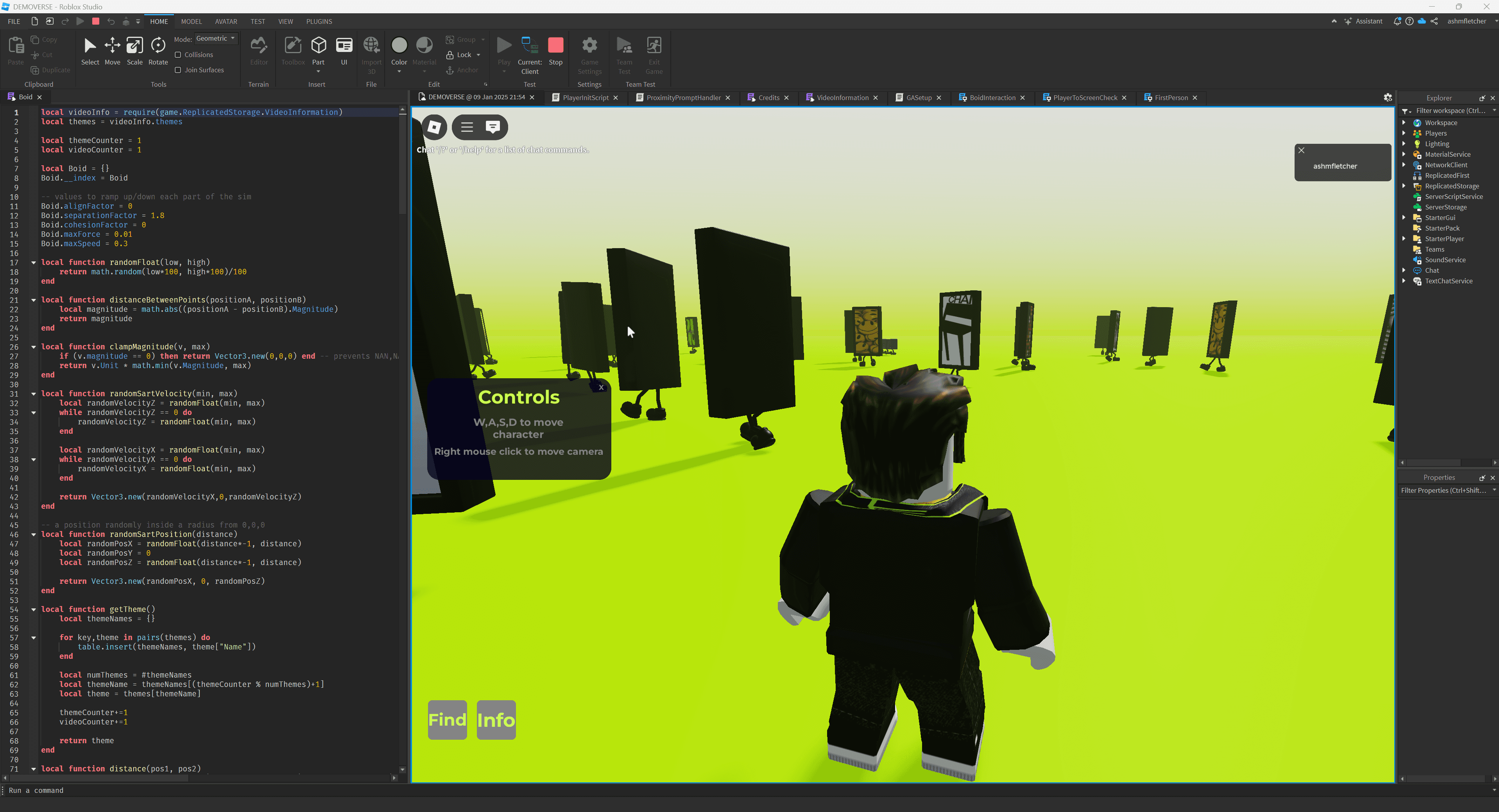
Task: Select ServerScriptService in the Explorer
Action: (x=1454, y=197)
